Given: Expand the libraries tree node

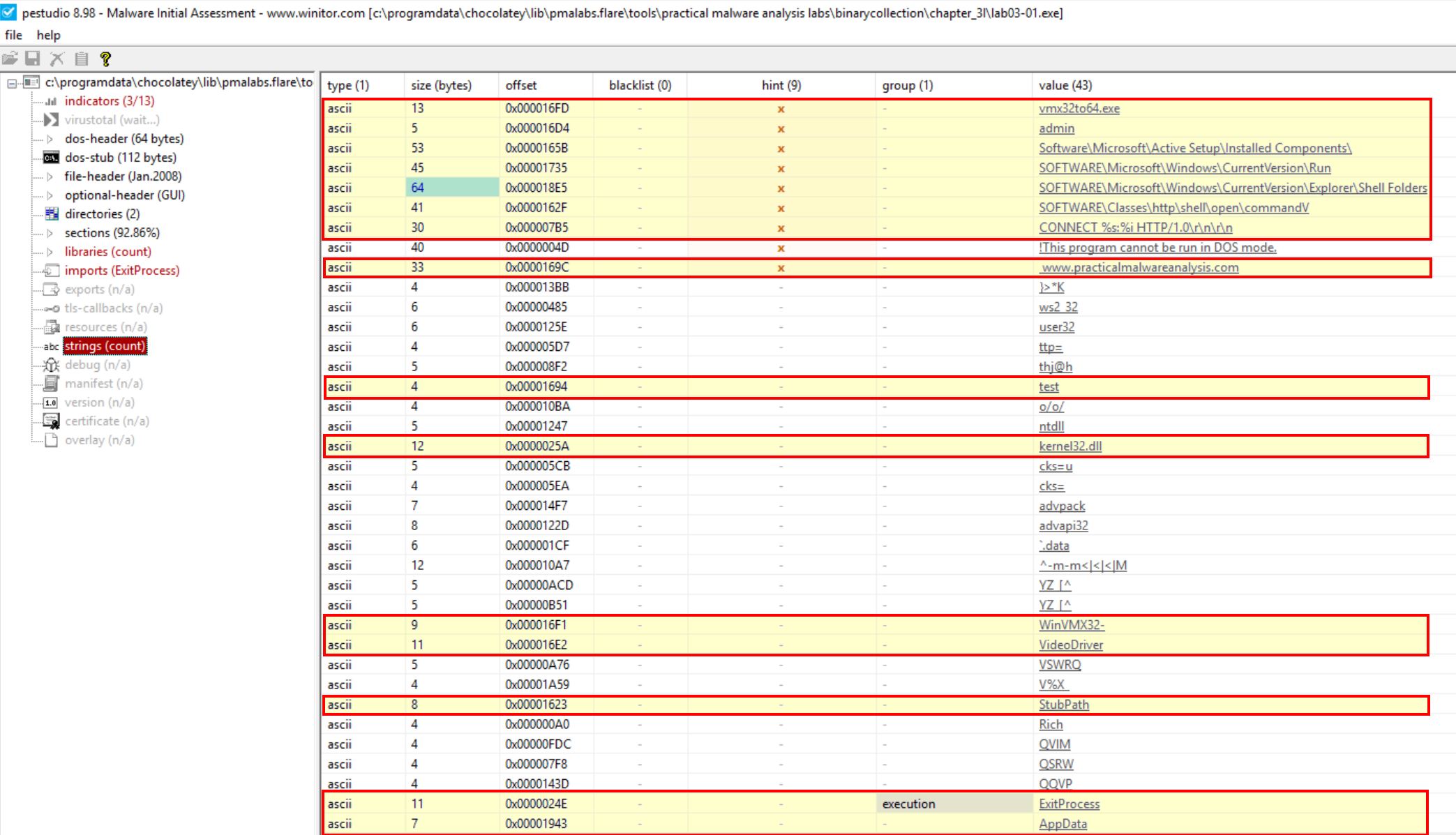Looking at the screenshot, I should click(50, 252).
